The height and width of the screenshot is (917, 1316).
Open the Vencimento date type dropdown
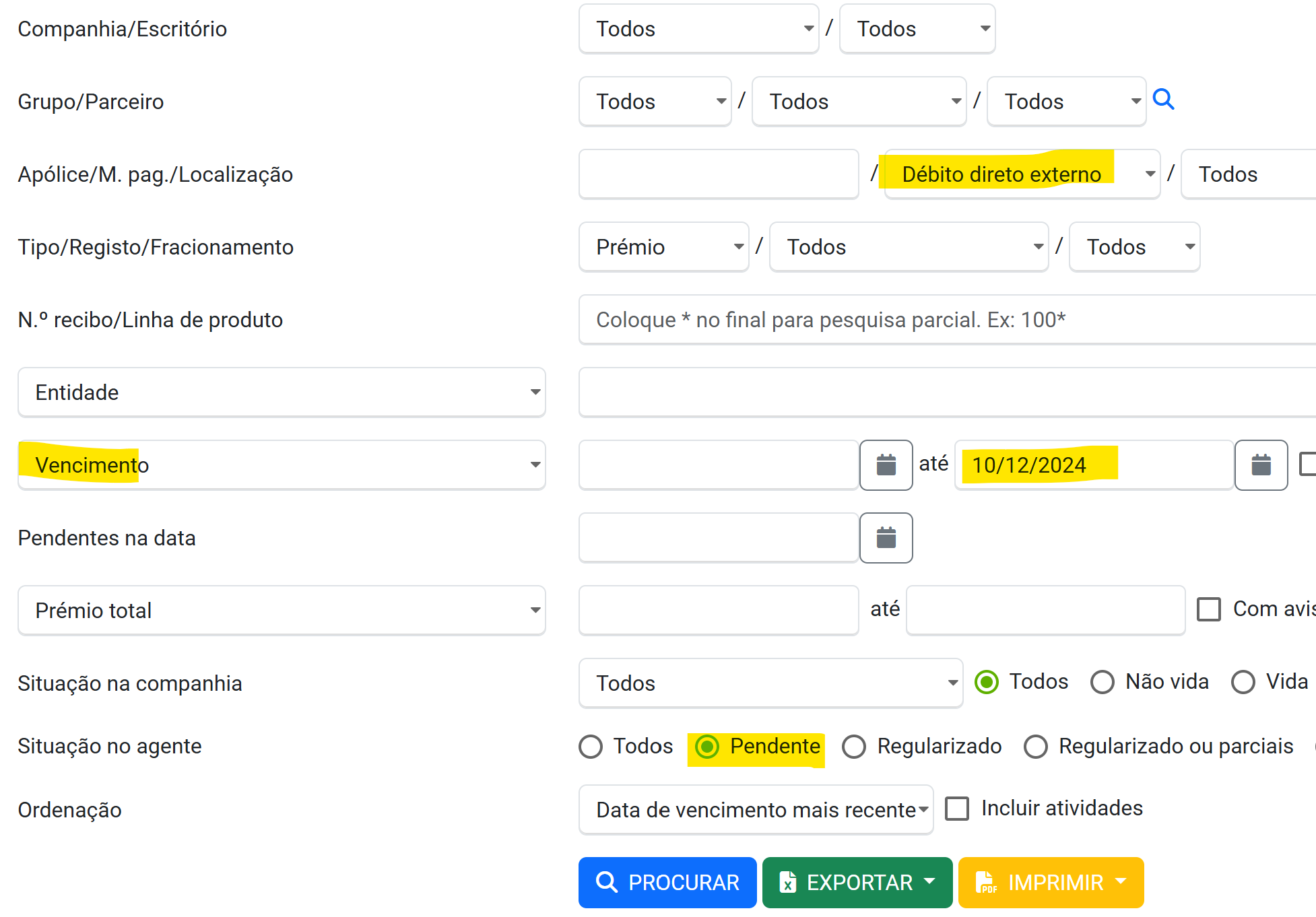point(282,465)
